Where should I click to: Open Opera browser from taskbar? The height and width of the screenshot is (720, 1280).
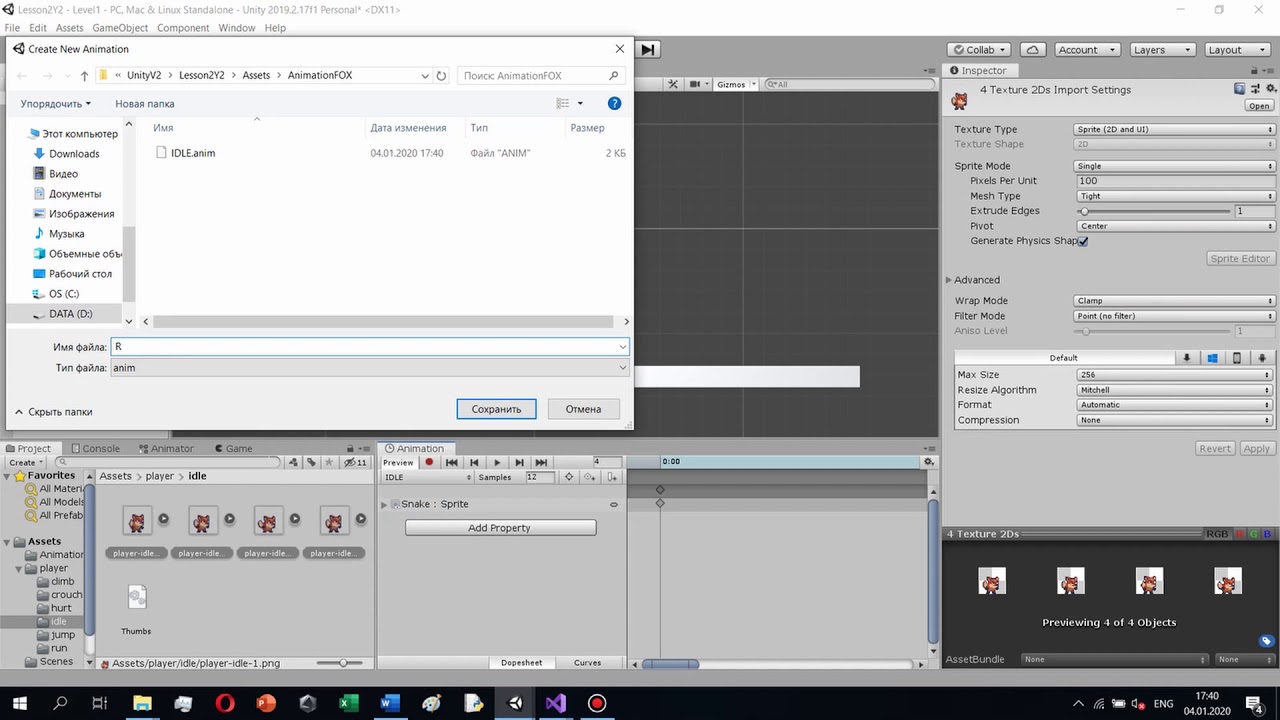(224, 703)
